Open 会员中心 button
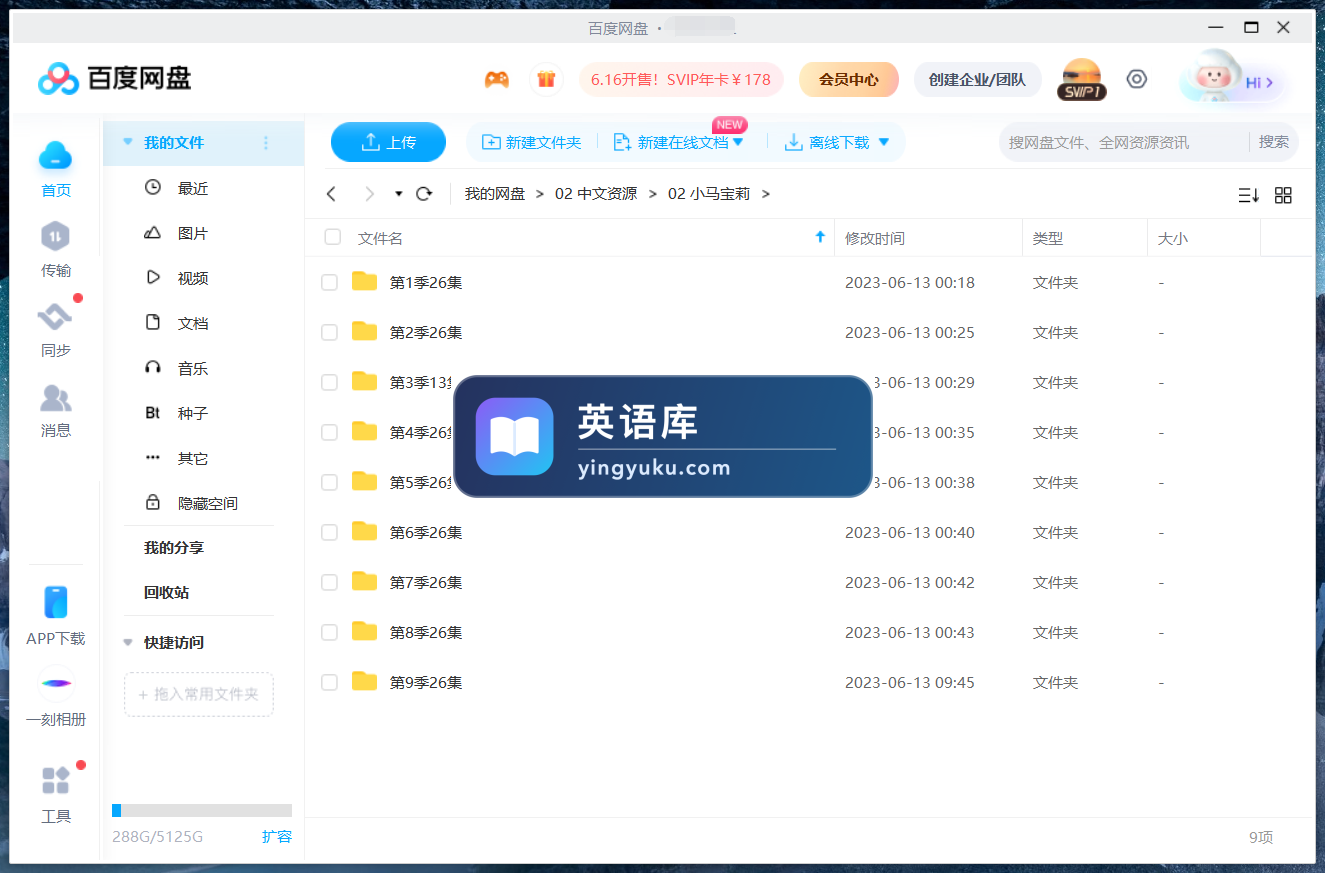The width and height of the screenshot is (1325, 873). click(x=849, y=79)
